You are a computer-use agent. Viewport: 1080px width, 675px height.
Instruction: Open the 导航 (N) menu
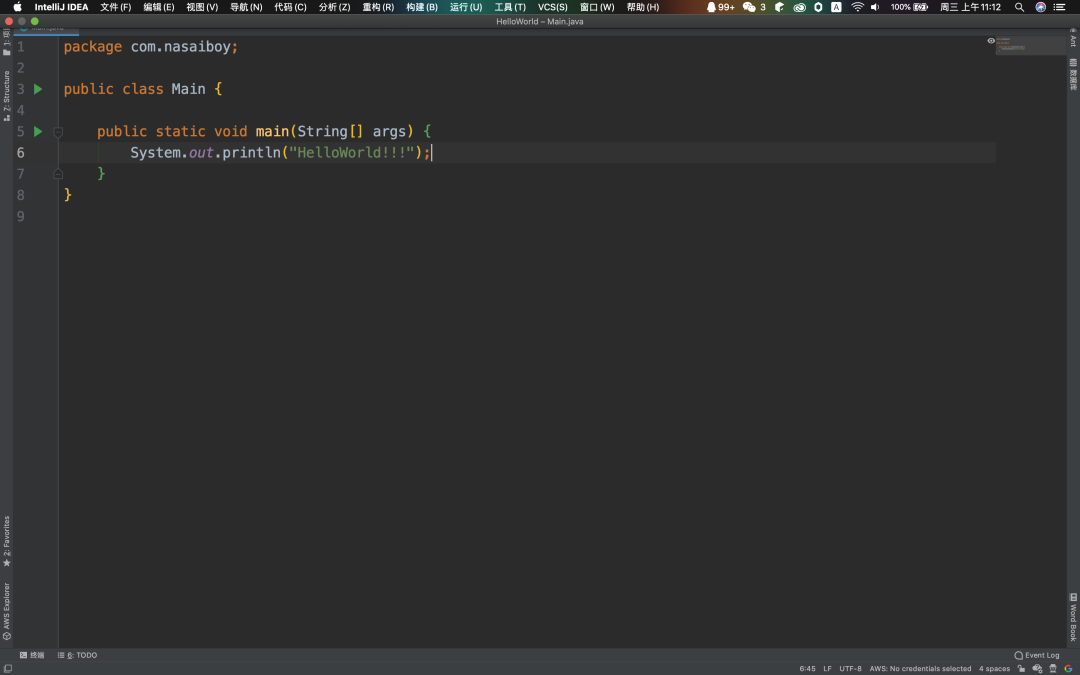(246, 7)
